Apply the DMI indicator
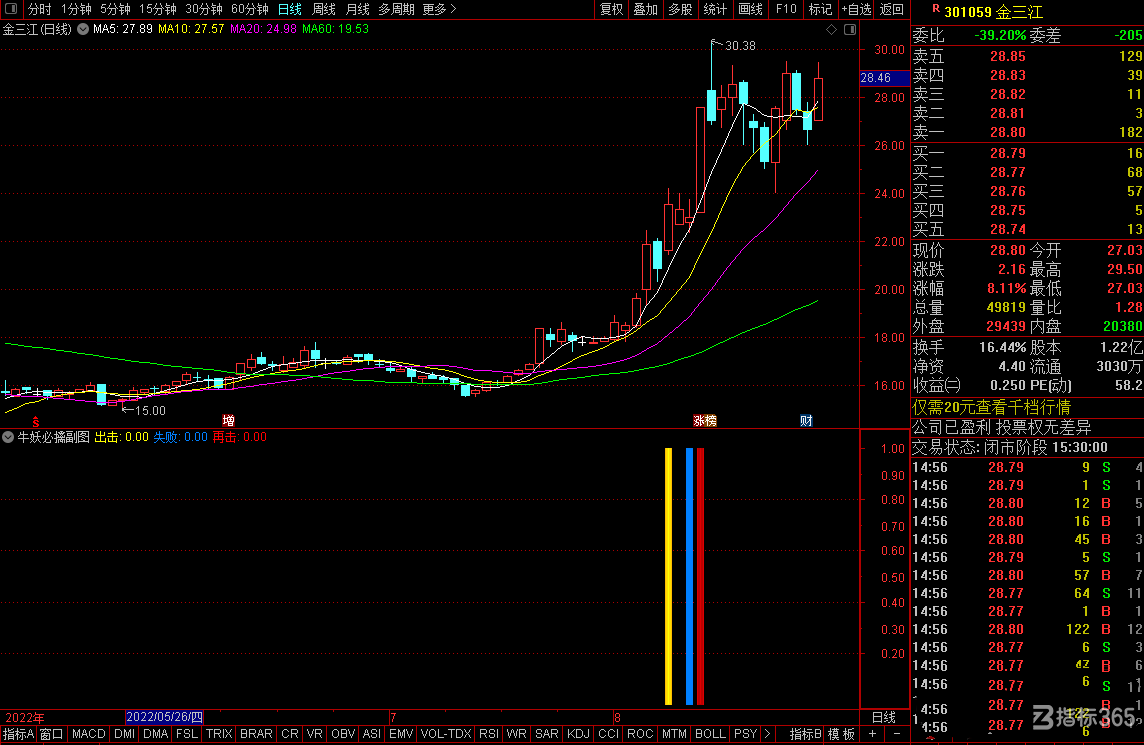Image resolution: width=1144 pixels, height=745 pixels. point(124,734)
